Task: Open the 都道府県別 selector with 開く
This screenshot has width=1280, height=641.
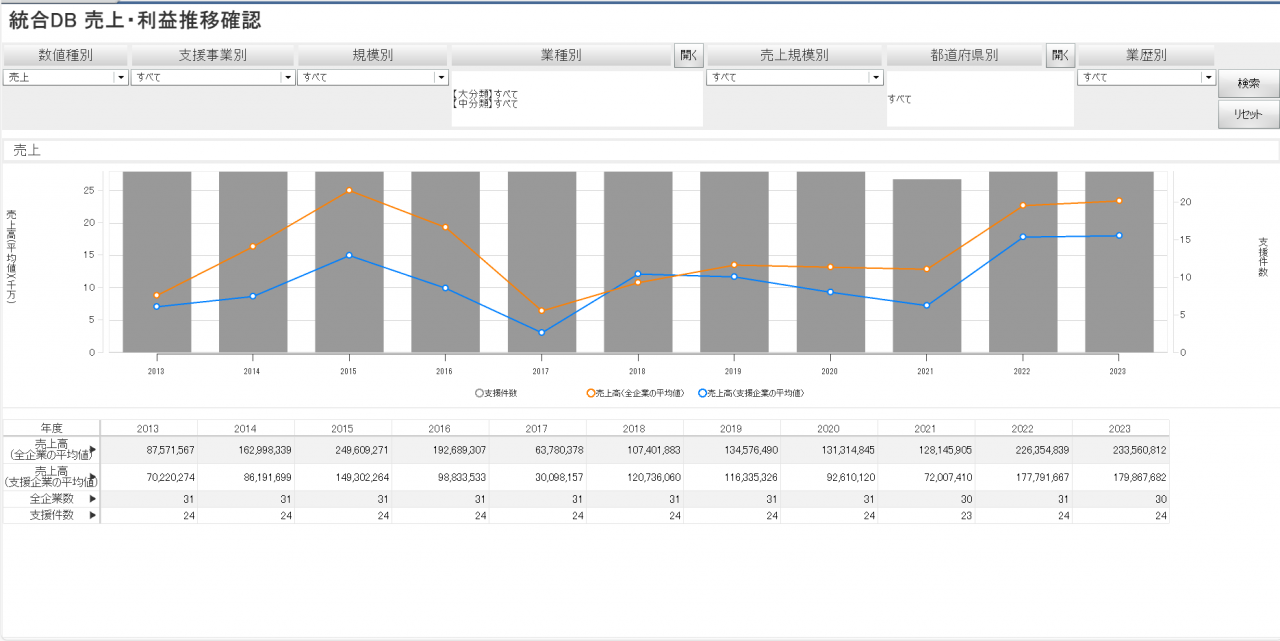Action: click(x=1060, y=55)
